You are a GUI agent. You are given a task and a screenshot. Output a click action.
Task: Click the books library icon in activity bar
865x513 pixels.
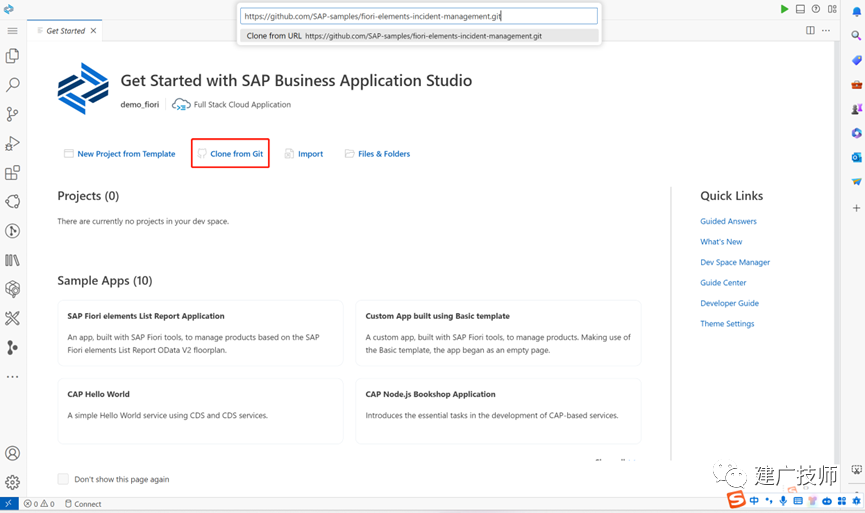[x=12, y=260]
